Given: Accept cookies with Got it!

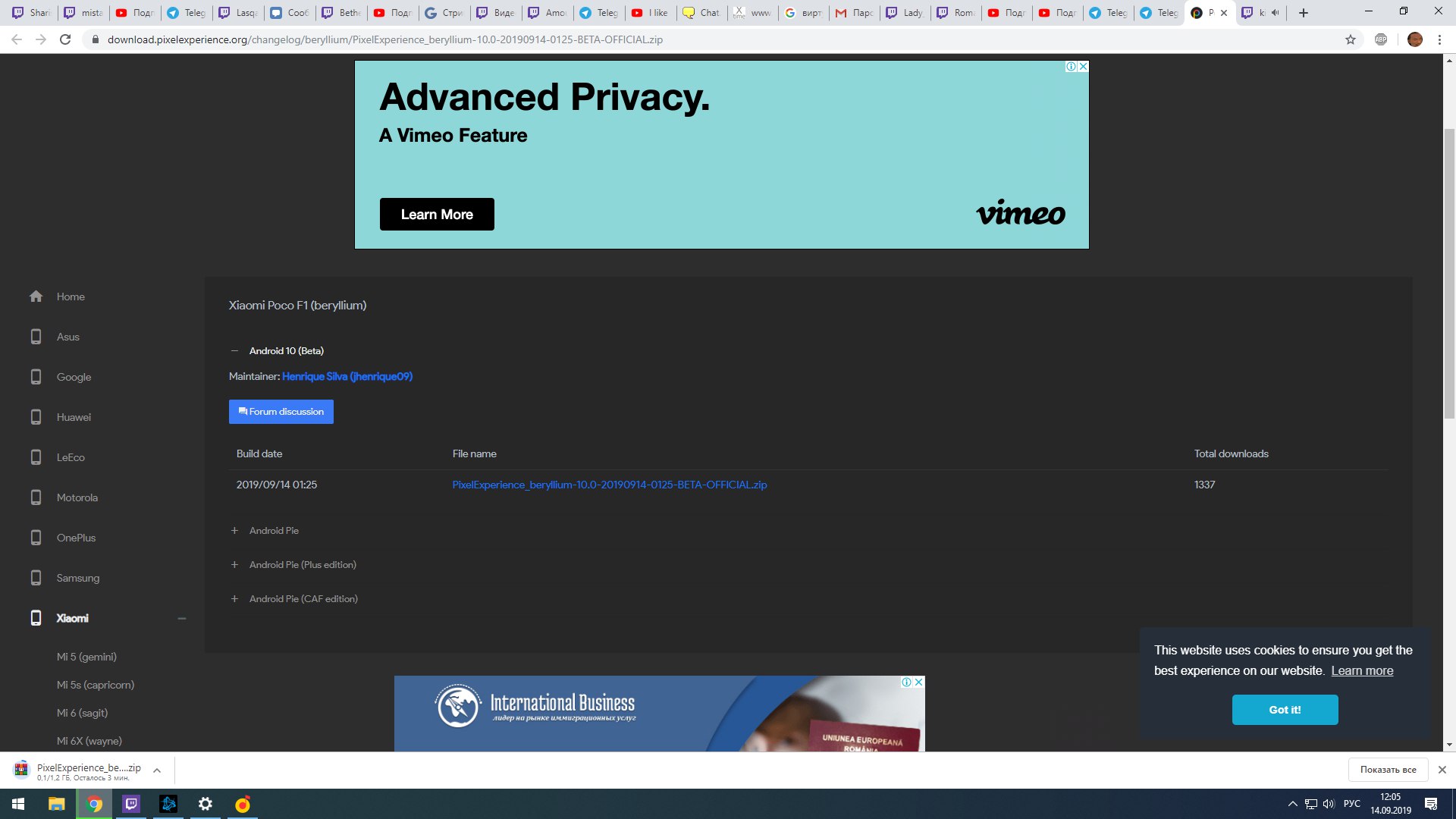Looking at the screenshot, I should click(x=1285, y=710).
